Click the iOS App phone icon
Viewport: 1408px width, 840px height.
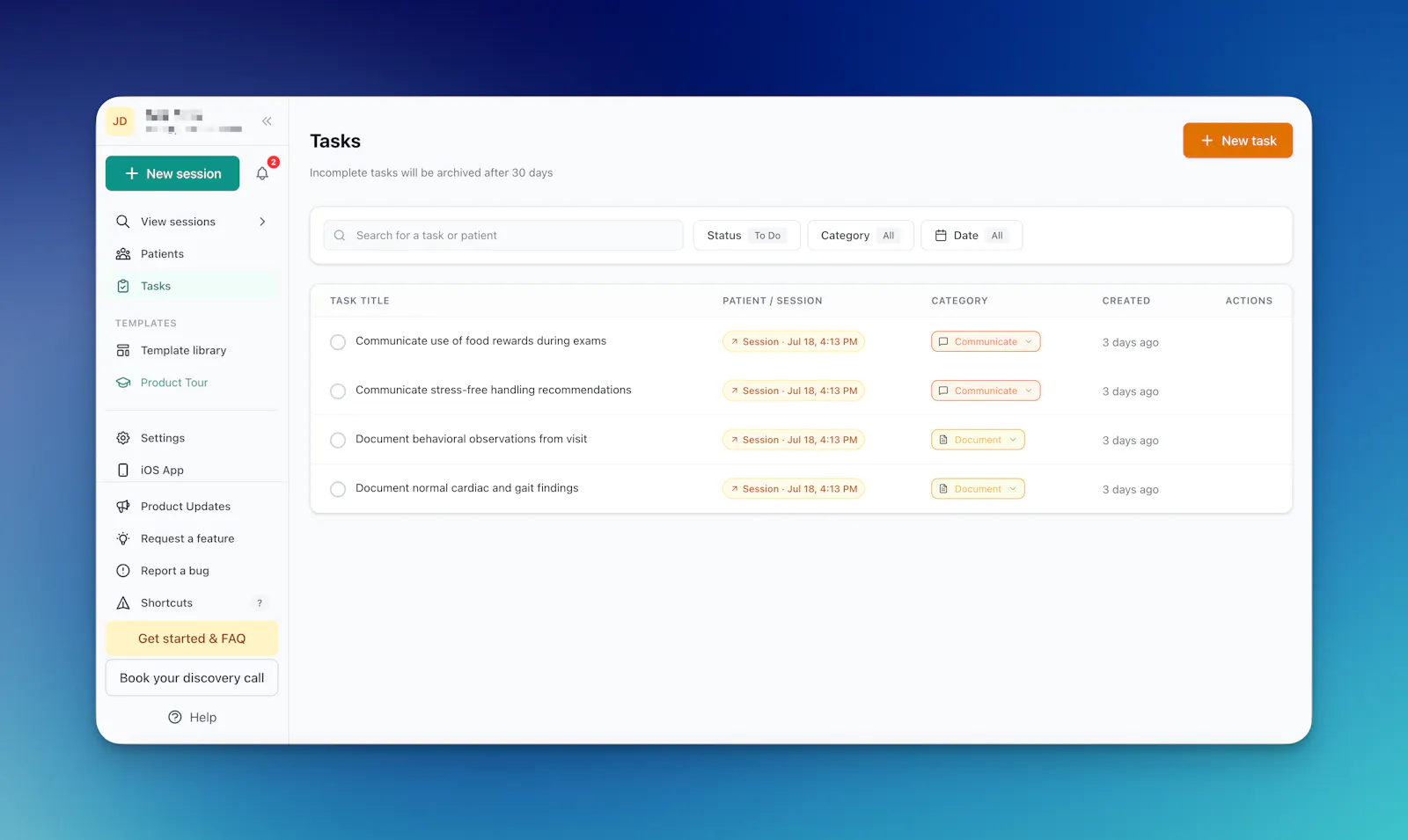pyautogui.click(x=123, y=470)
